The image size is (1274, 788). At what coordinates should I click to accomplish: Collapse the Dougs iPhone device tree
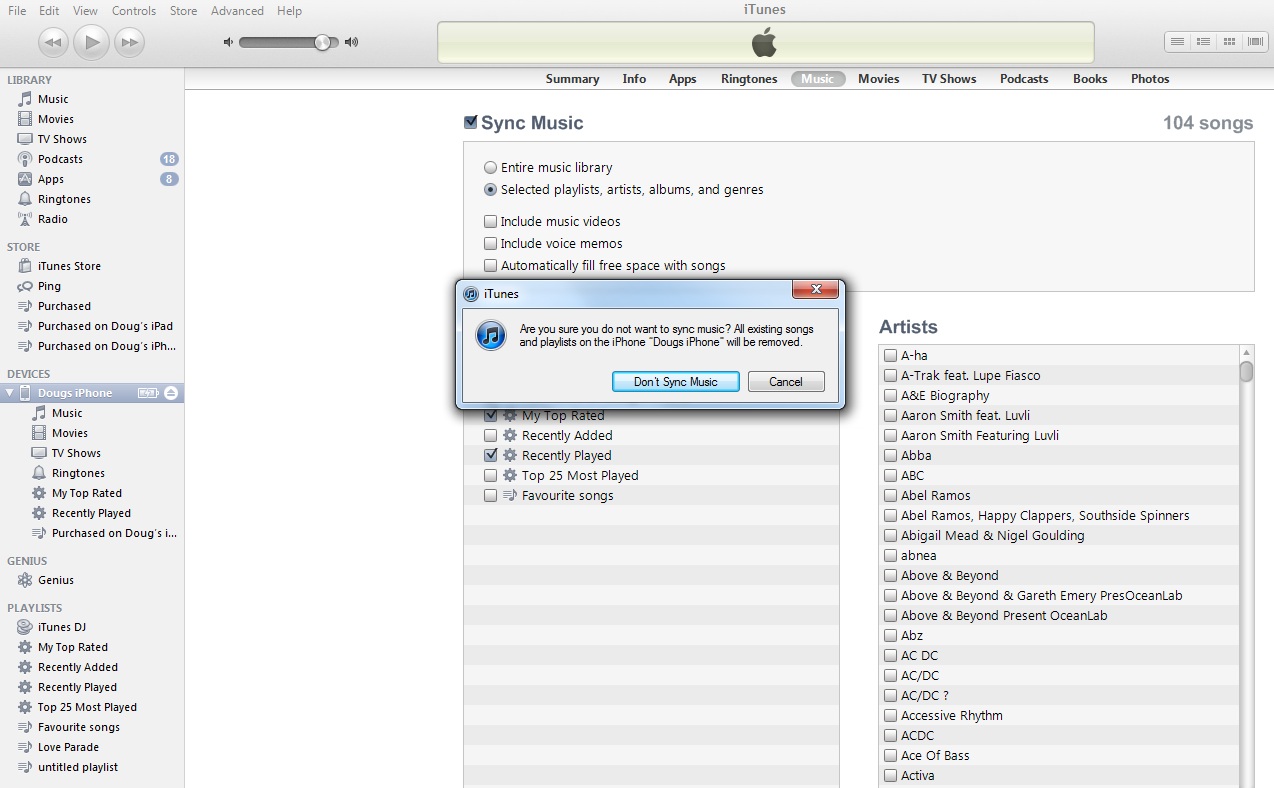click(10, 393)
